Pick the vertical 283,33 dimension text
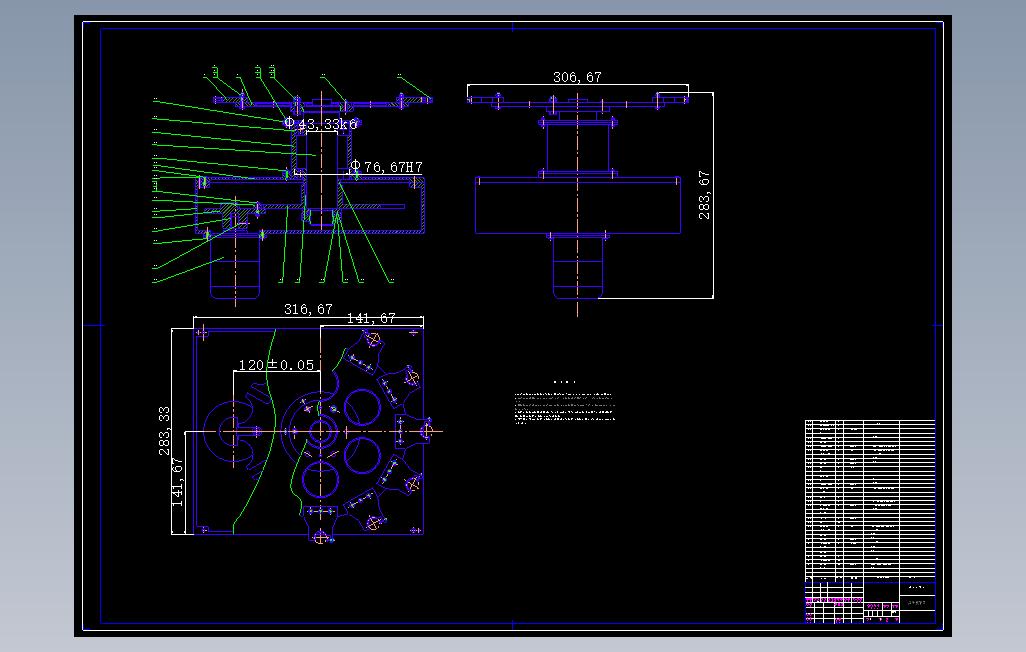 pyautogui.click(x=164, y=431)
